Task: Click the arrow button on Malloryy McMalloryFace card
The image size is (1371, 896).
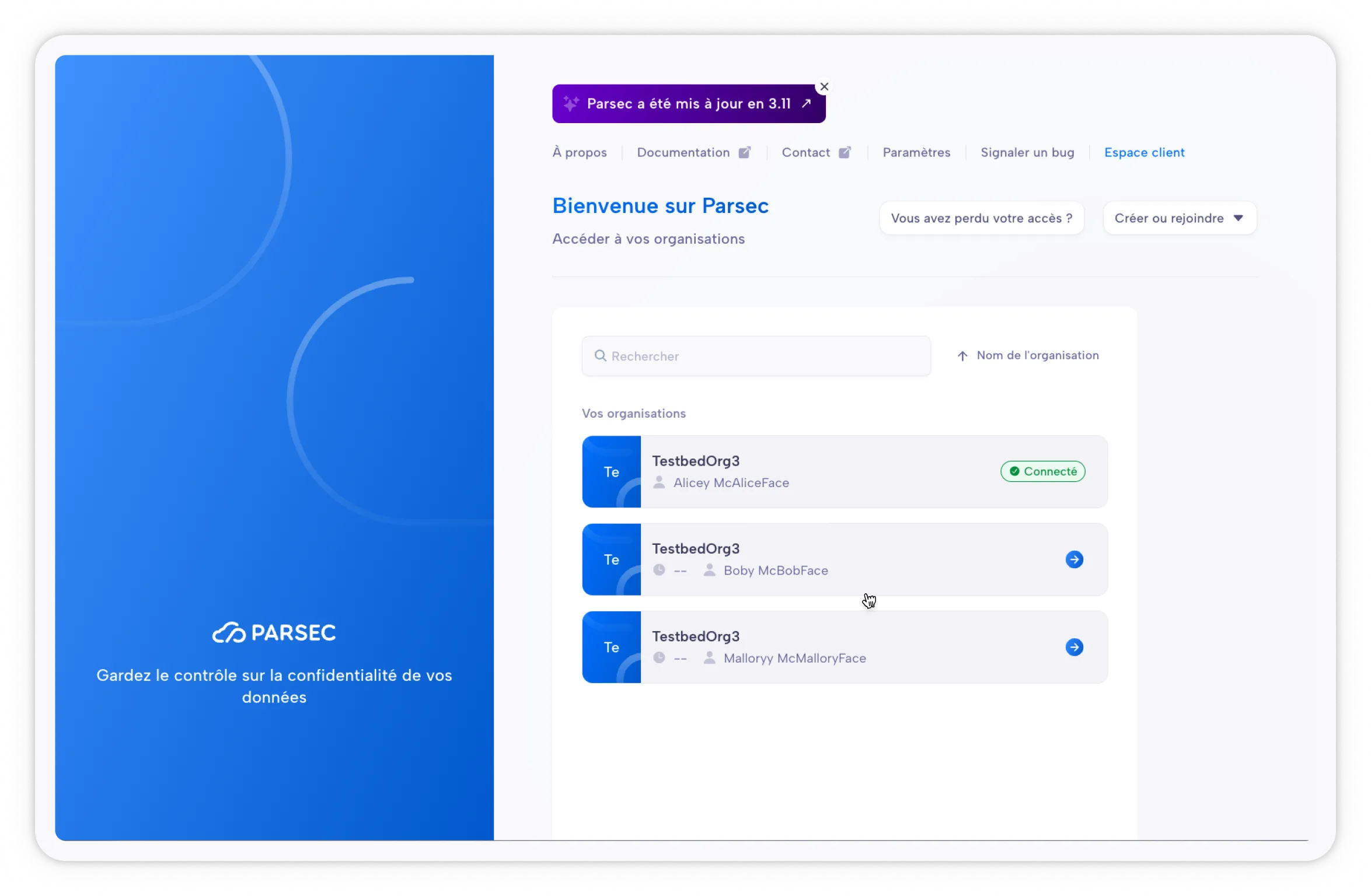Action: (1074, 647)
